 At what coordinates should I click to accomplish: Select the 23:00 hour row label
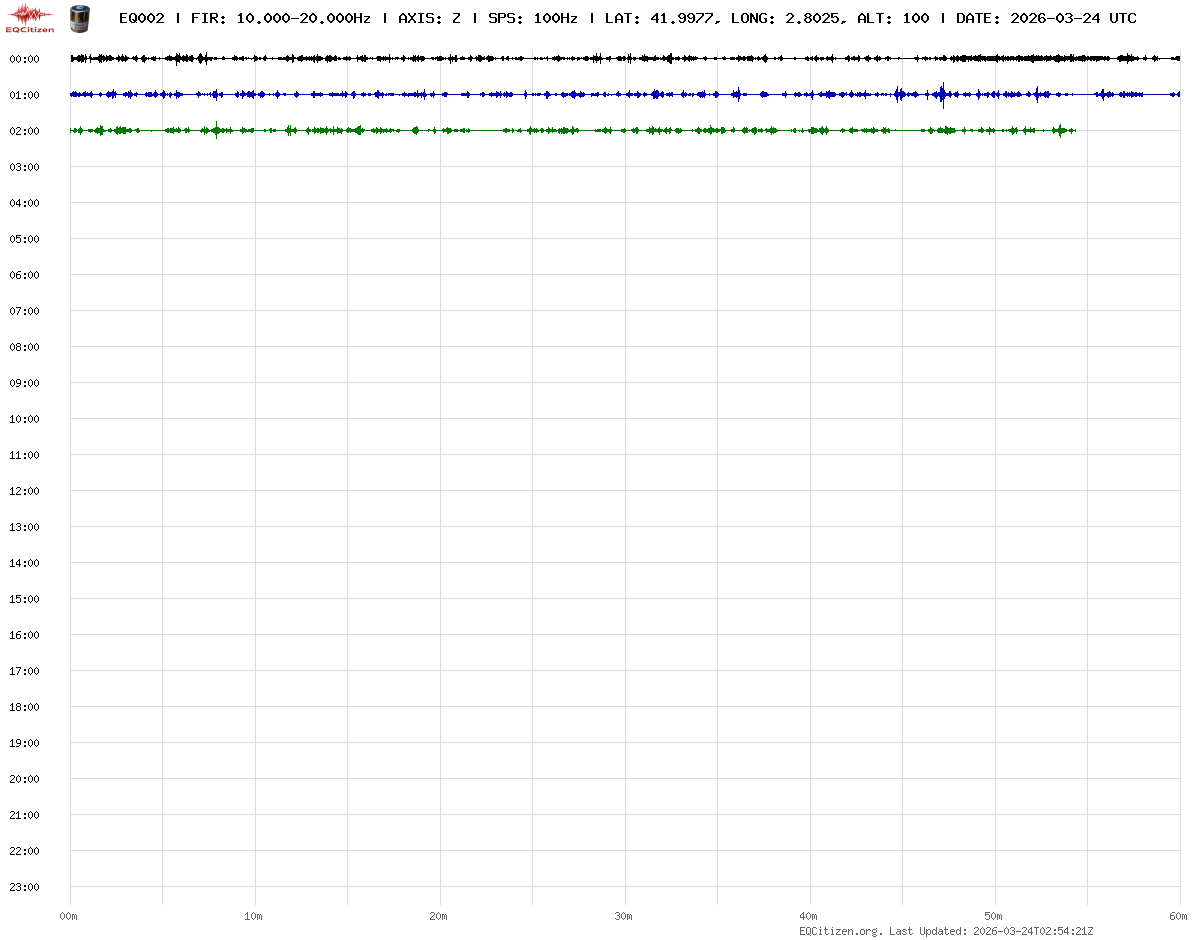click(x=24, y=887)
